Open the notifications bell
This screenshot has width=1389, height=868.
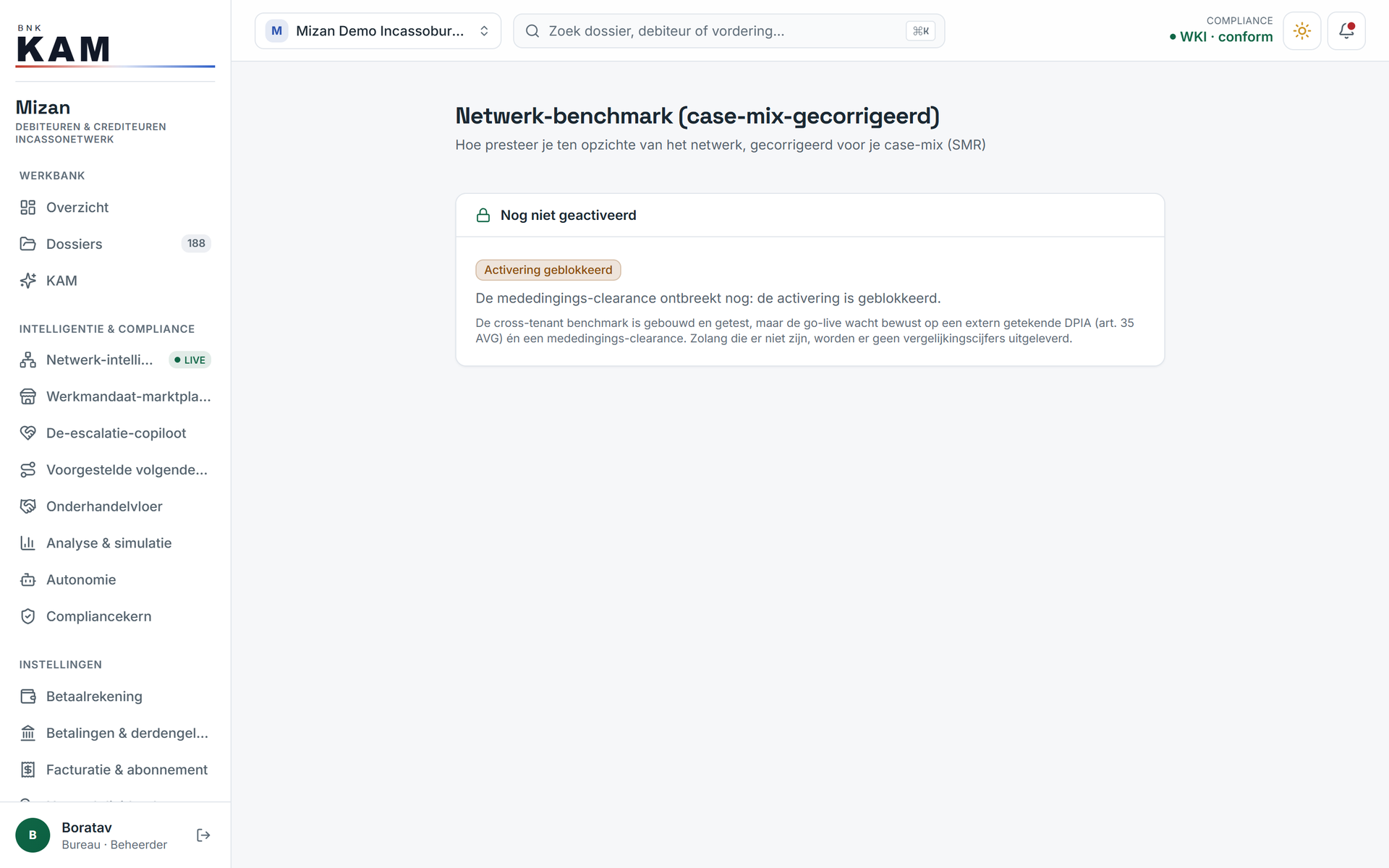(1346, 31)
